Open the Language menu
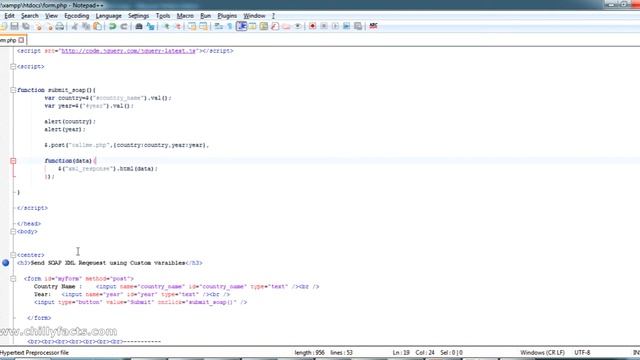 click(x=109, y=16)
